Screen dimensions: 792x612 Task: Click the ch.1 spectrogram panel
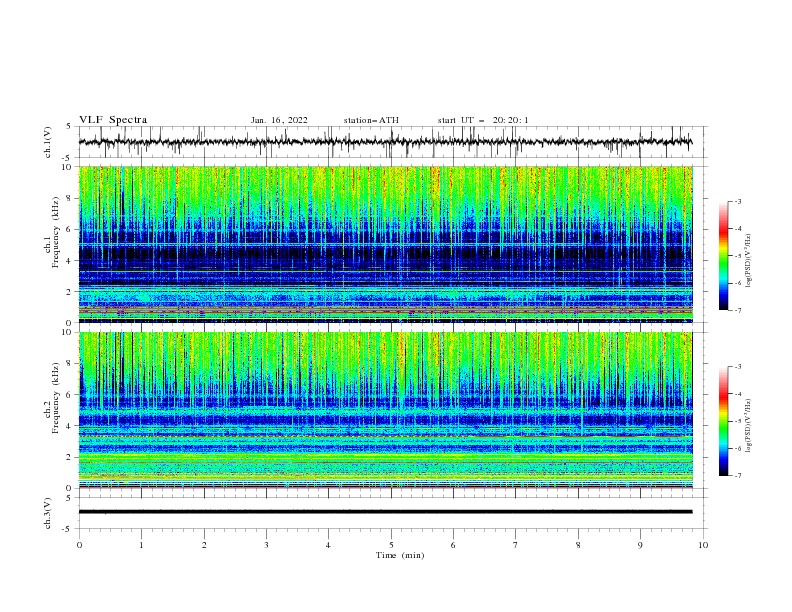pos(386,244)
